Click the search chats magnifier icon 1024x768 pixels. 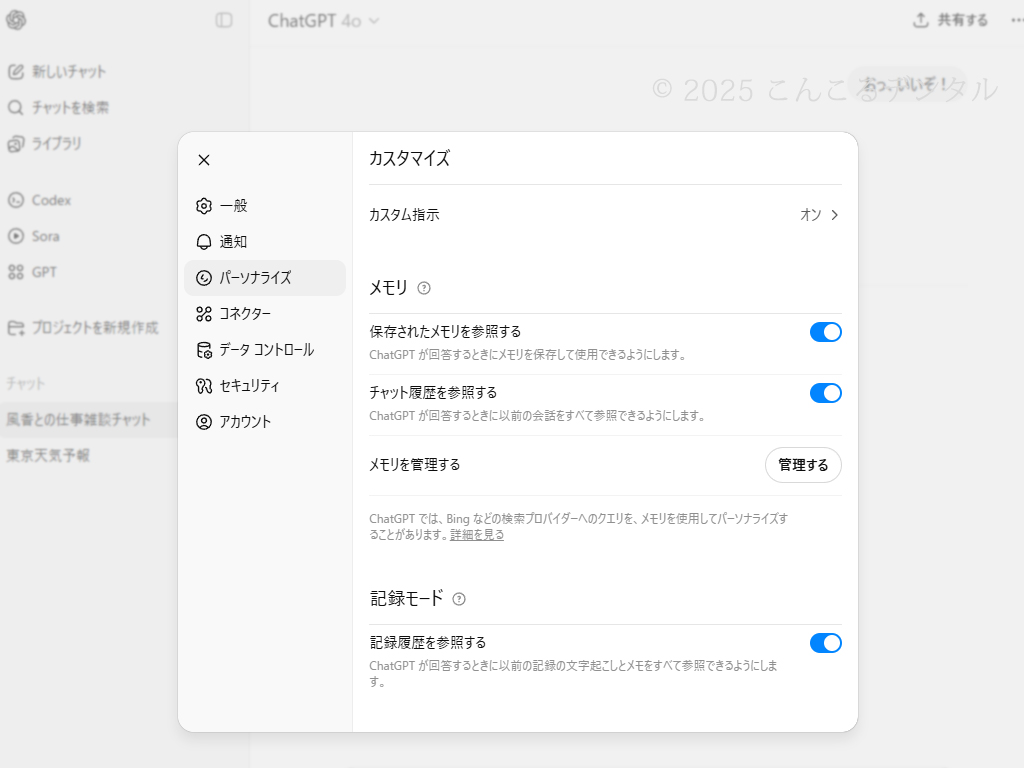(16, 108)
